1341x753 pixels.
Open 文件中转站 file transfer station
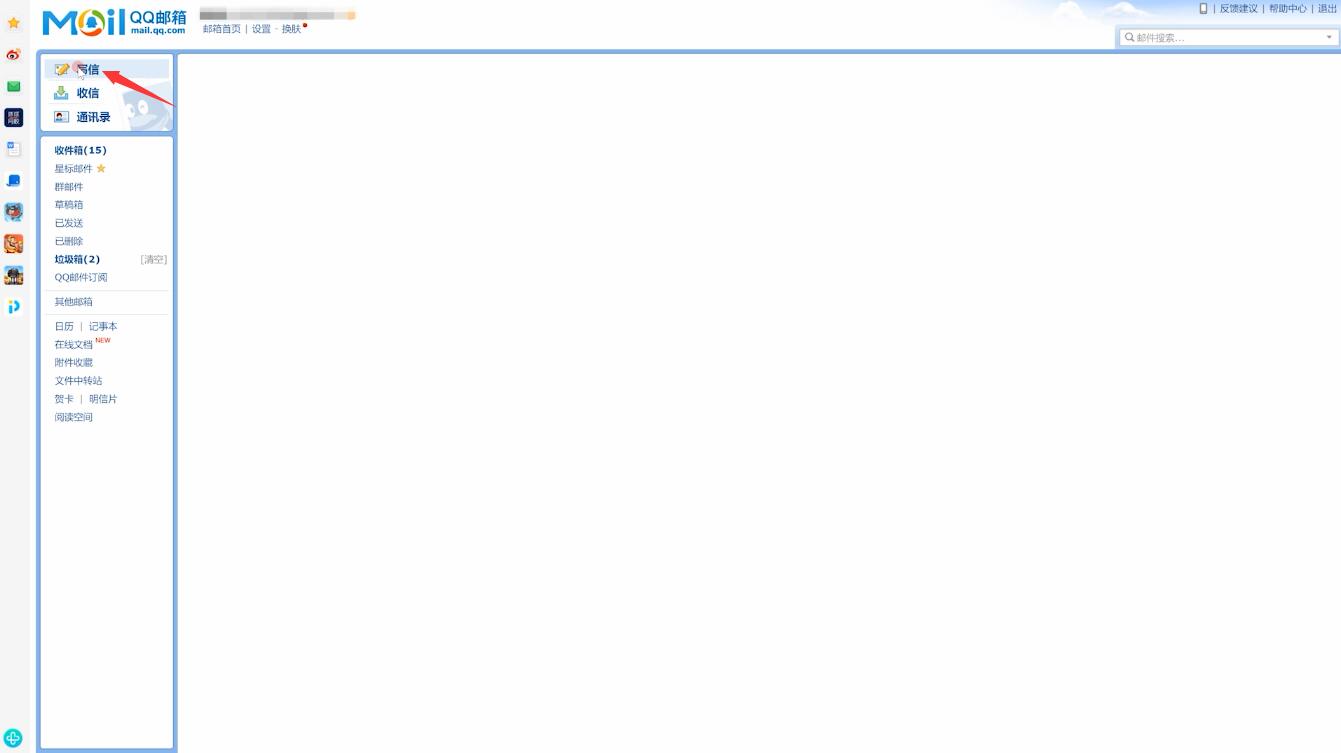pos(78,381)
